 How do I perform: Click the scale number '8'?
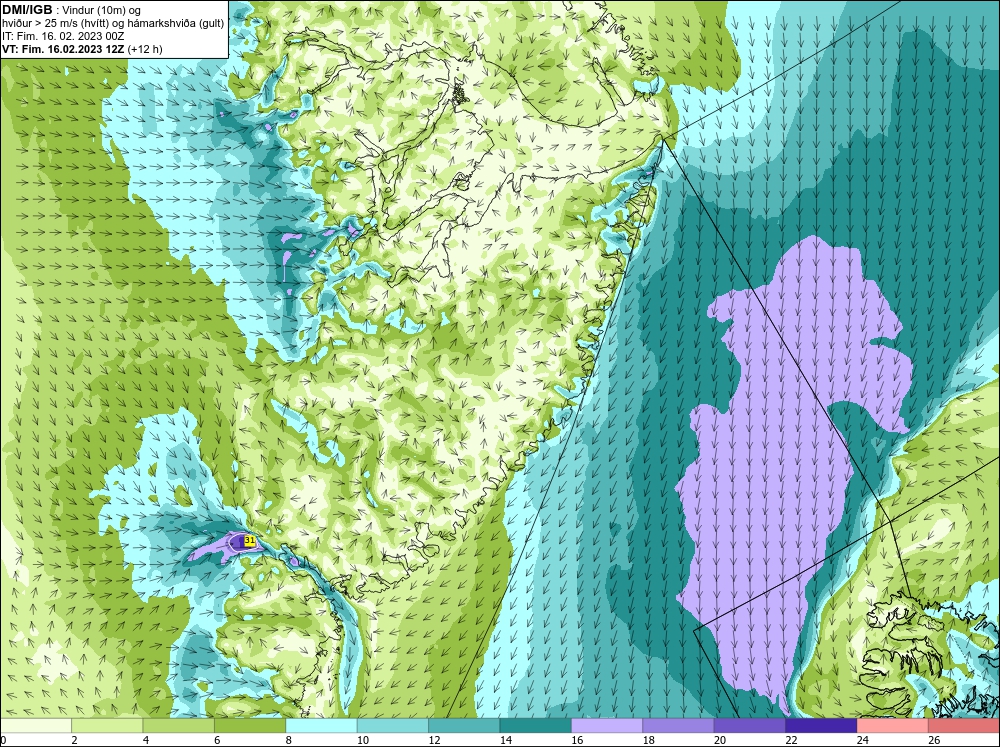click(x=289, y=740)
